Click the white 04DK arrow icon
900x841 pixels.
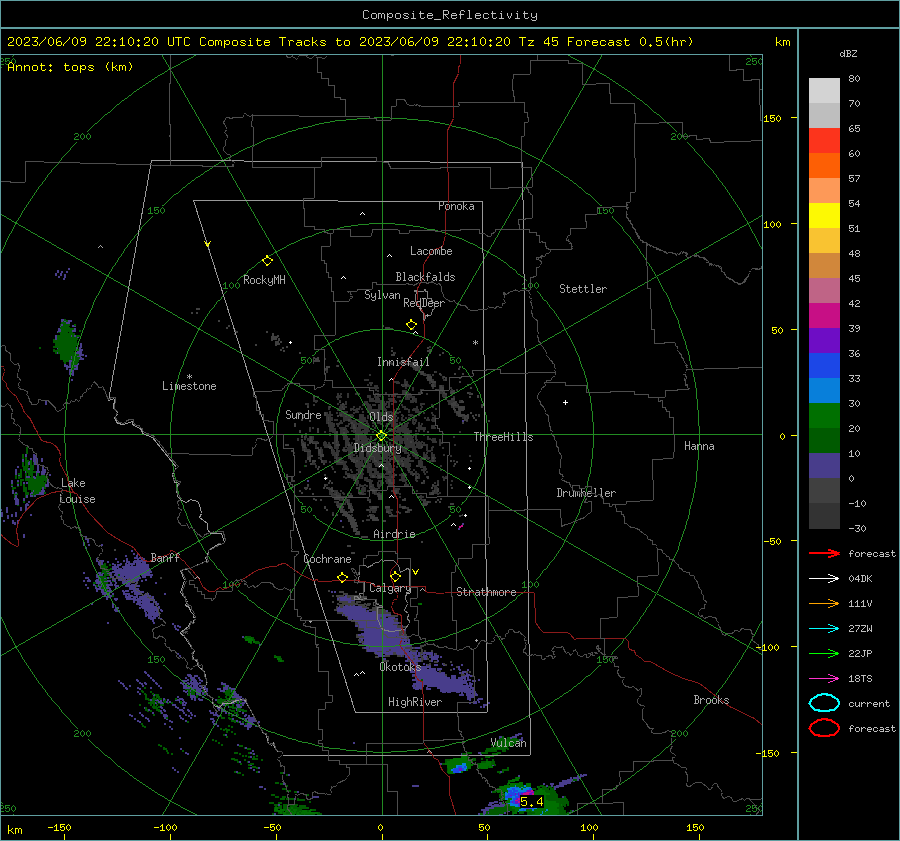(824, 578)
